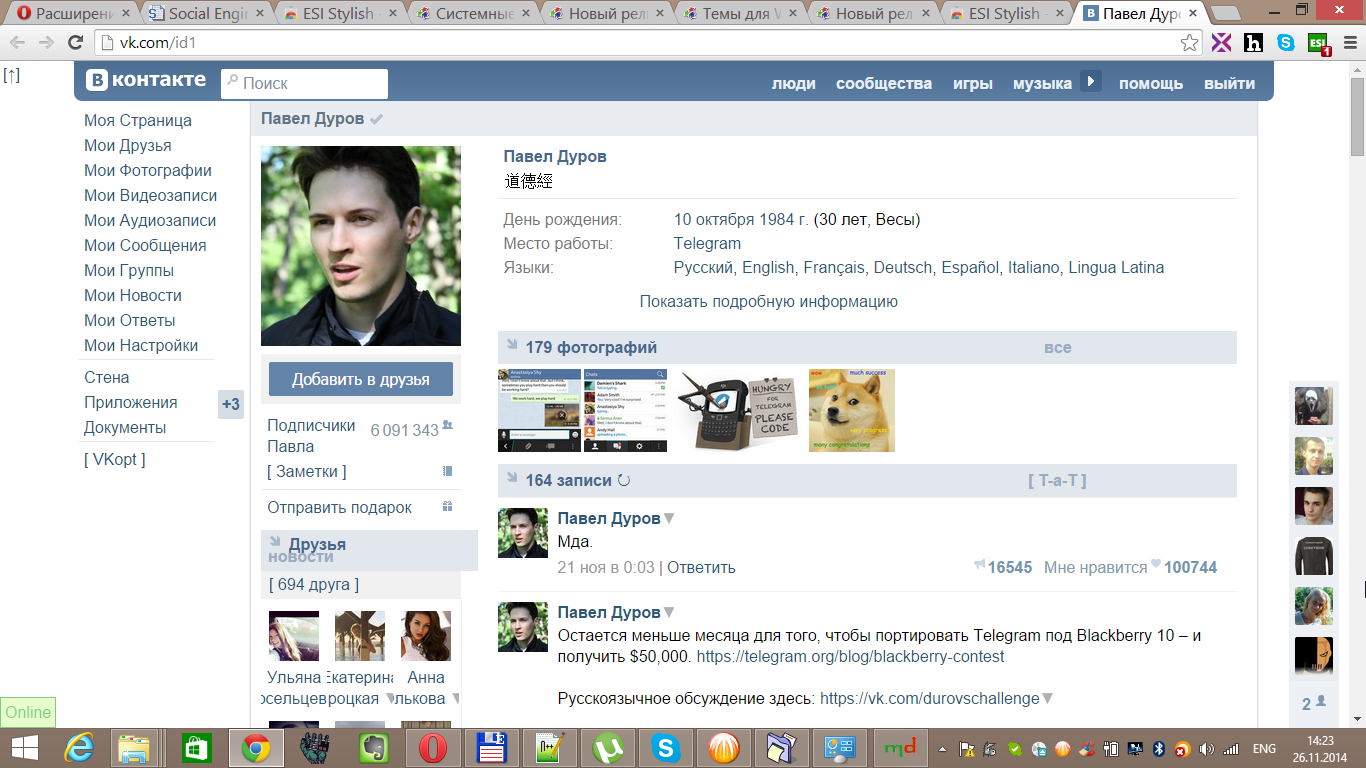This screenshot has height=768, width=1366.
Task: Open the black h extension icon
Action: point(1254,42)
